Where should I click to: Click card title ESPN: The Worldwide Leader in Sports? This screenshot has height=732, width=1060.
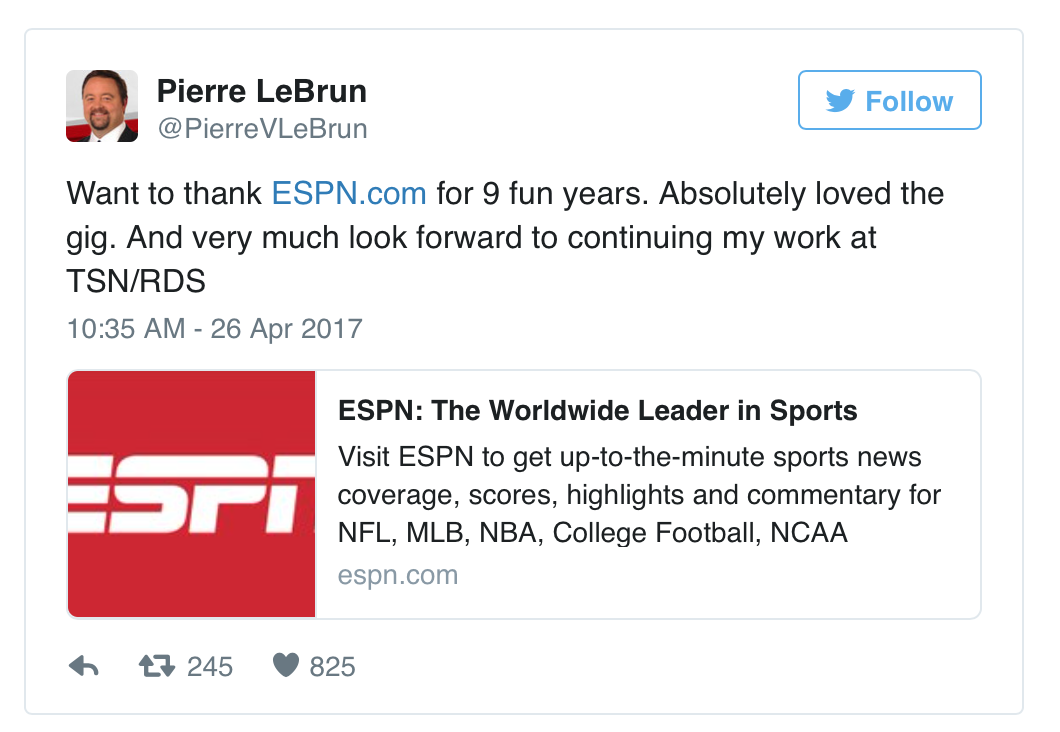click(598, 411)
